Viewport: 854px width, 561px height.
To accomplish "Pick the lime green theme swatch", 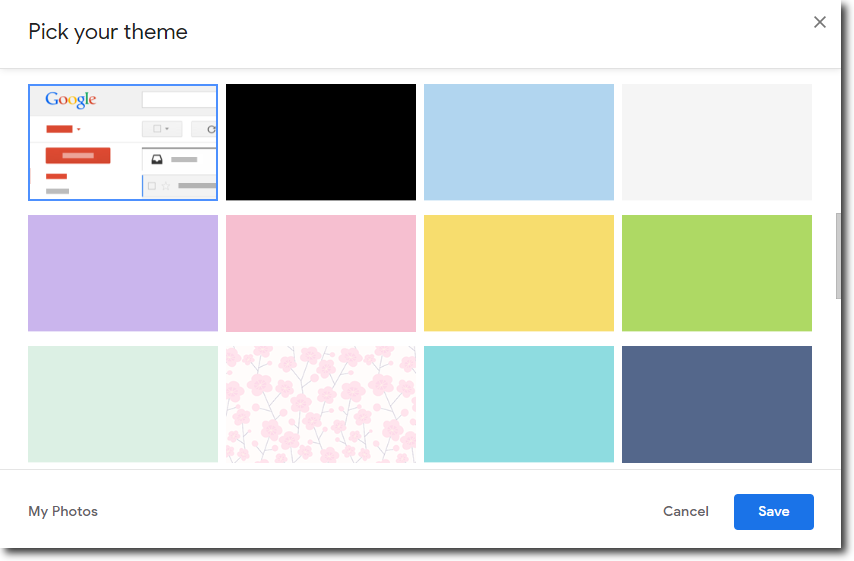I will pos(716,273).
